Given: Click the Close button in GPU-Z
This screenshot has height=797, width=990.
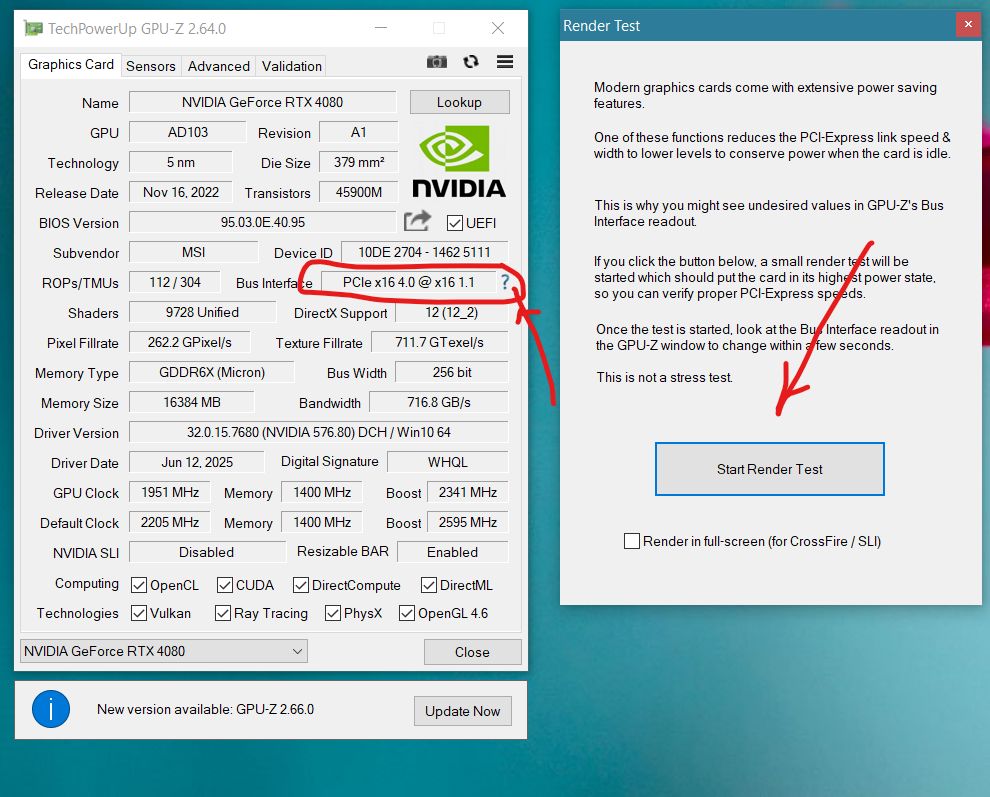Looking at the screenshot, I should 472,652.
